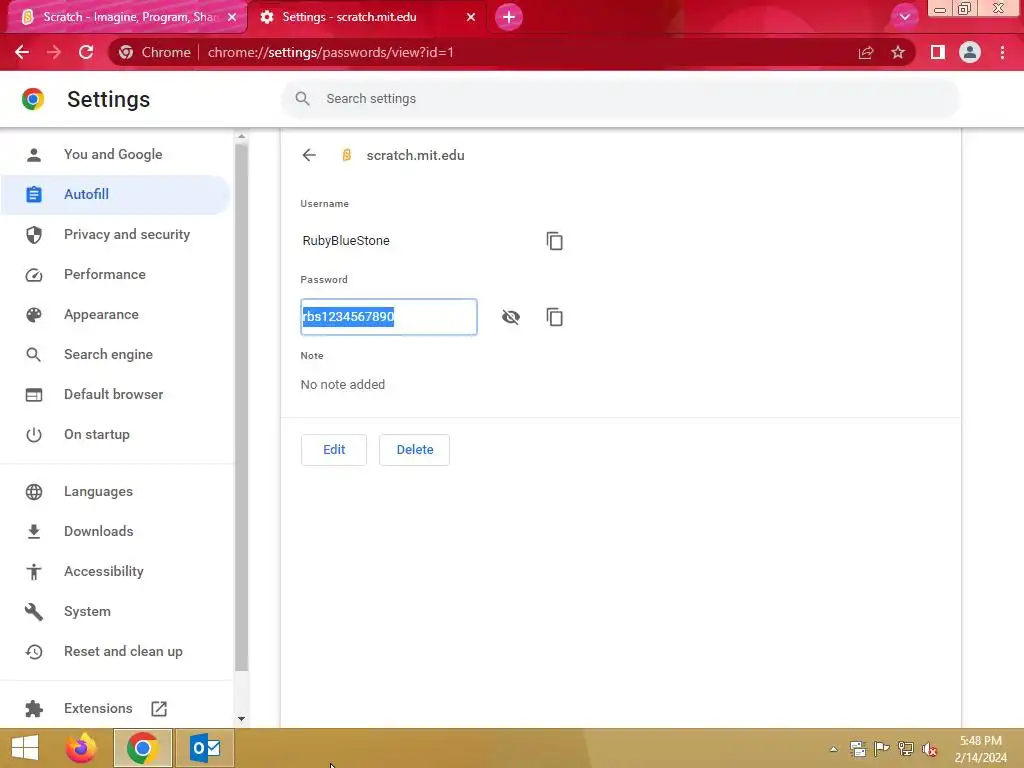The width and height of the screenshot is (1024, 768).
Task: Open Outlook from the taskbar
Action: point(205,748)
